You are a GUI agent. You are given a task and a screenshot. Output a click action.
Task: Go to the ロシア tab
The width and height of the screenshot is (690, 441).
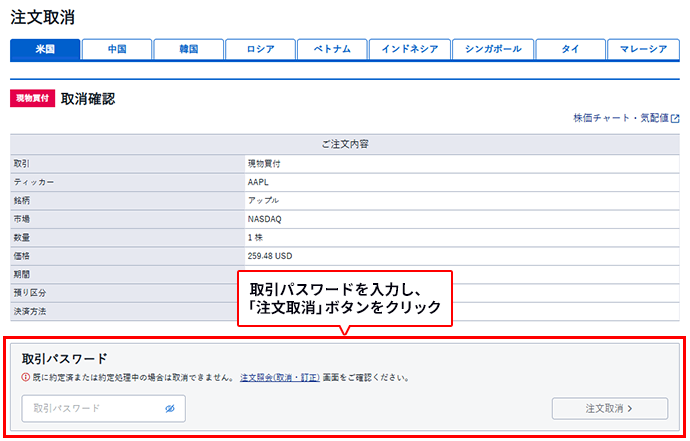coord(260,49)
